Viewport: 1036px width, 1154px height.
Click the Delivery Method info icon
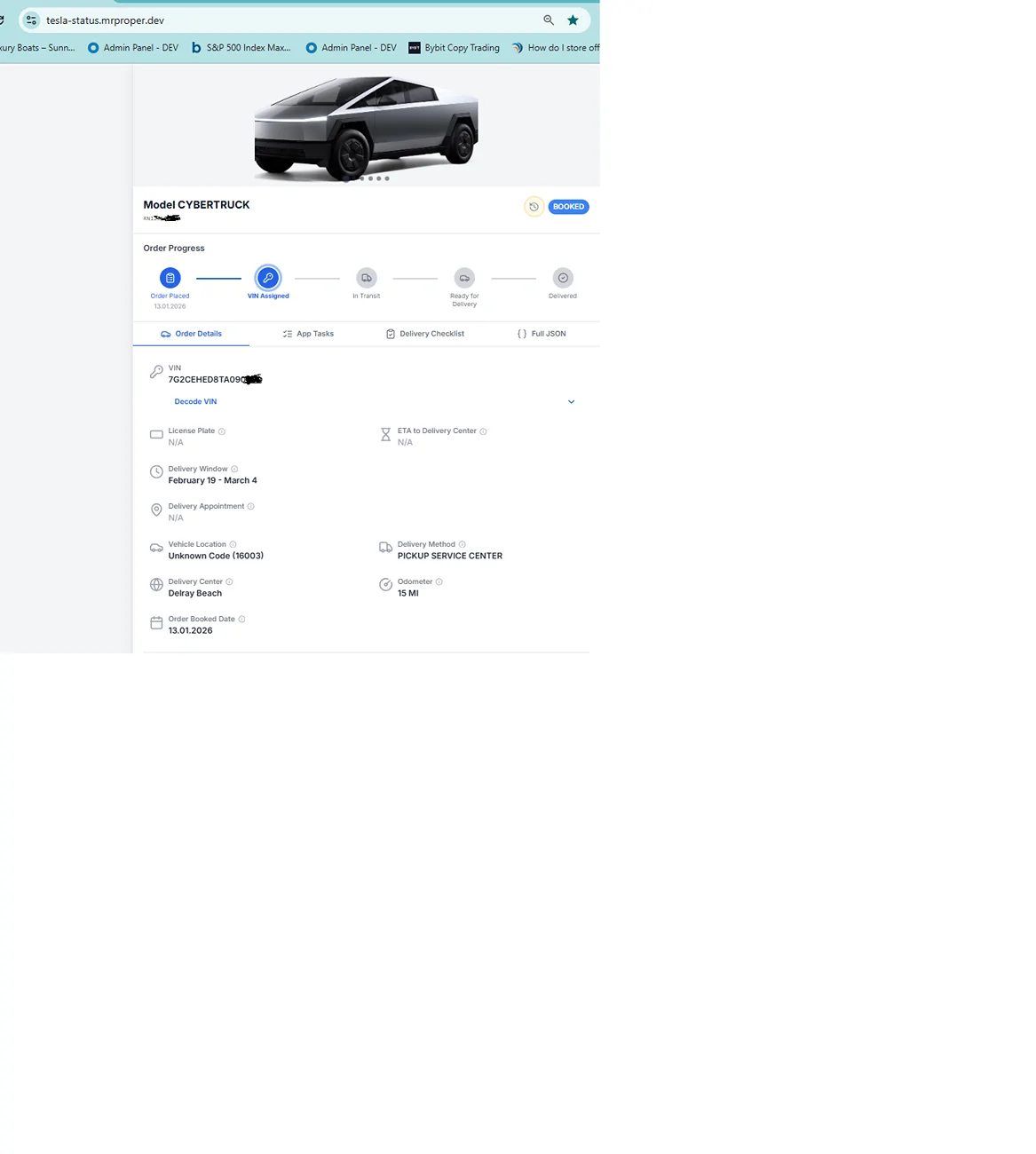pos(462,544)
